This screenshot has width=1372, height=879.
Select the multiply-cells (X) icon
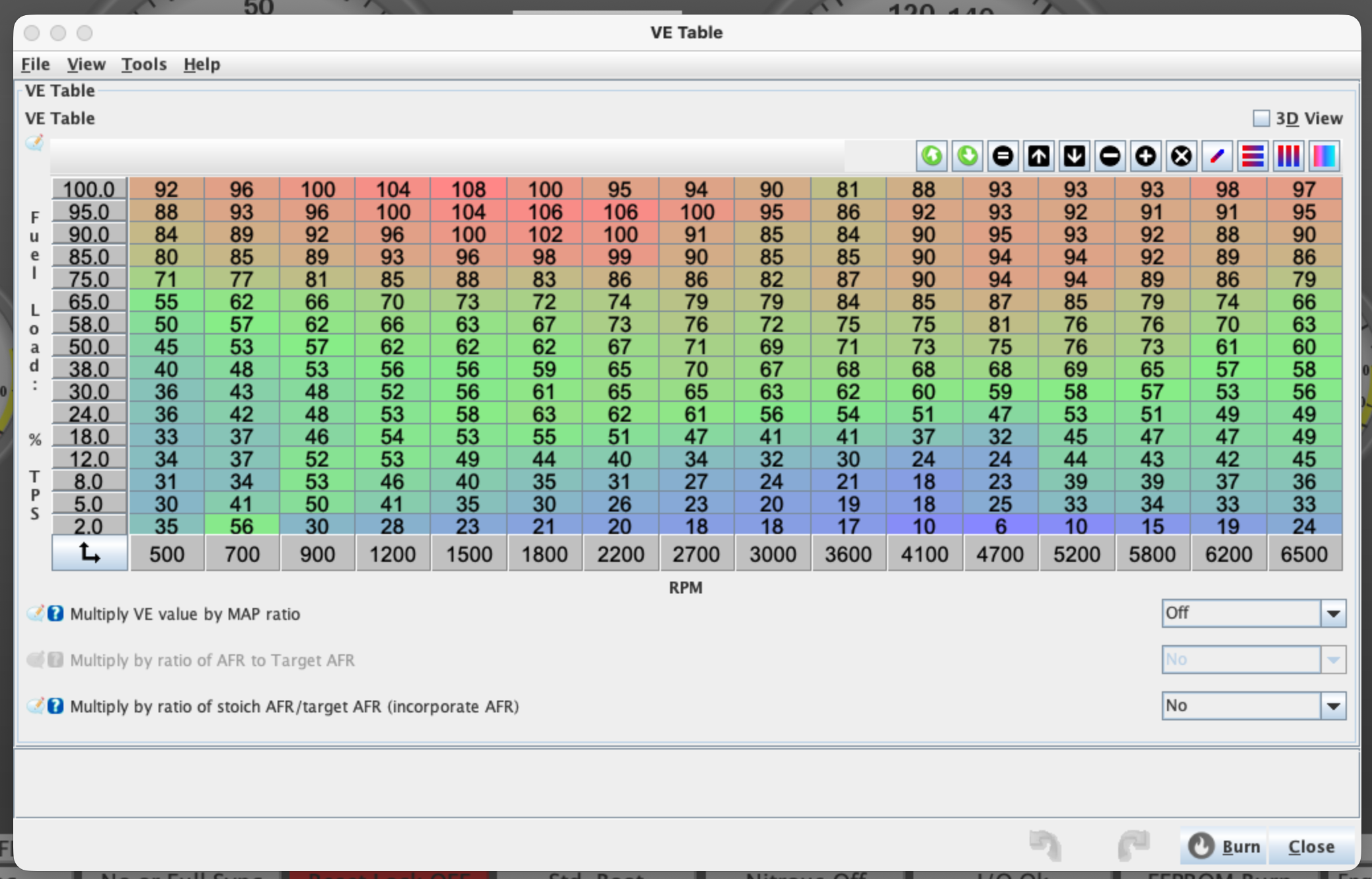(1181, 156)
